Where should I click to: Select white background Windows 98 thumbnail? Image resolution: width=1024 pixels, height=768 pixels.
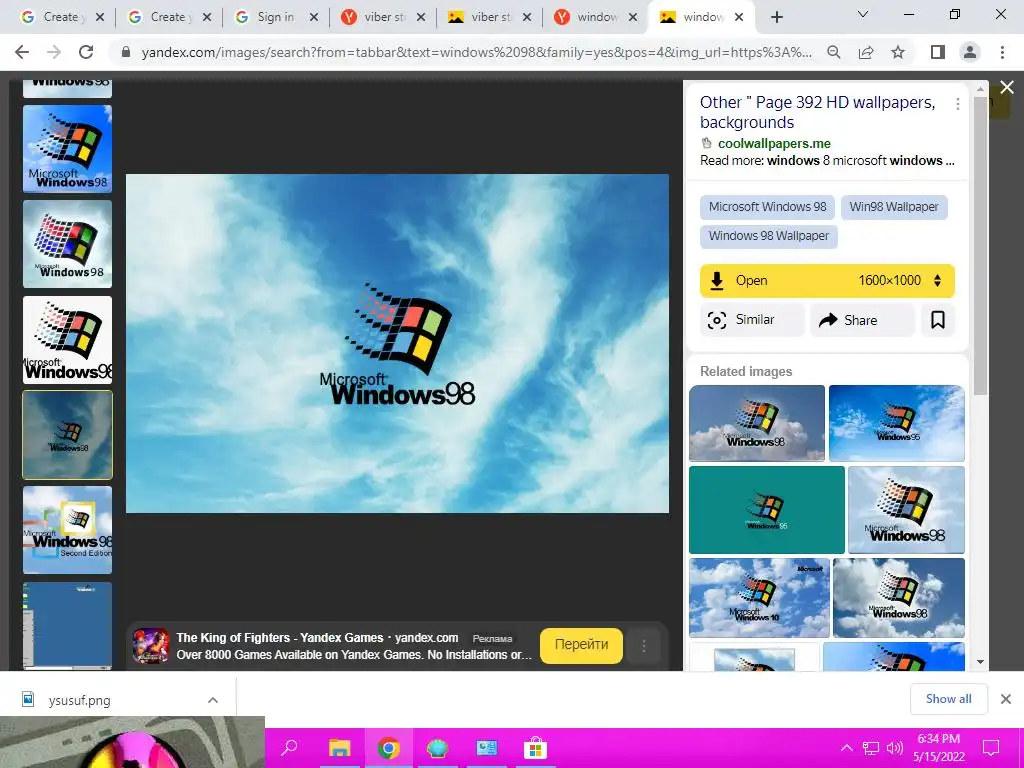67,340
